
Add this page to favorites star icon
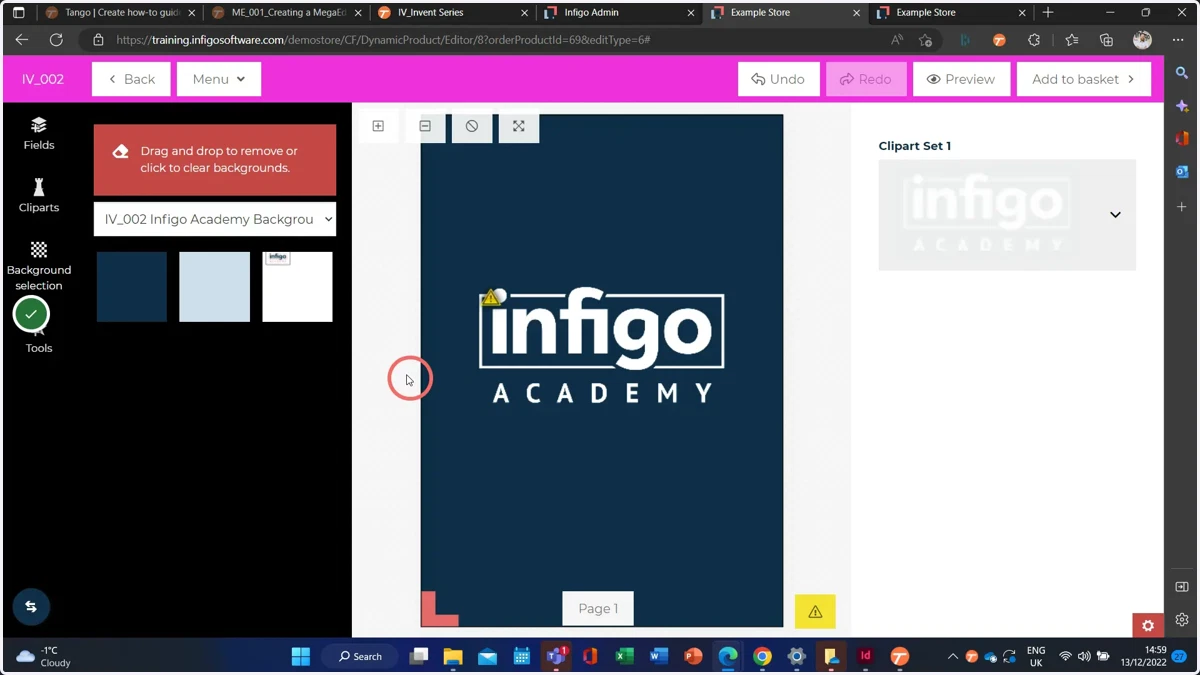point(926,40)
